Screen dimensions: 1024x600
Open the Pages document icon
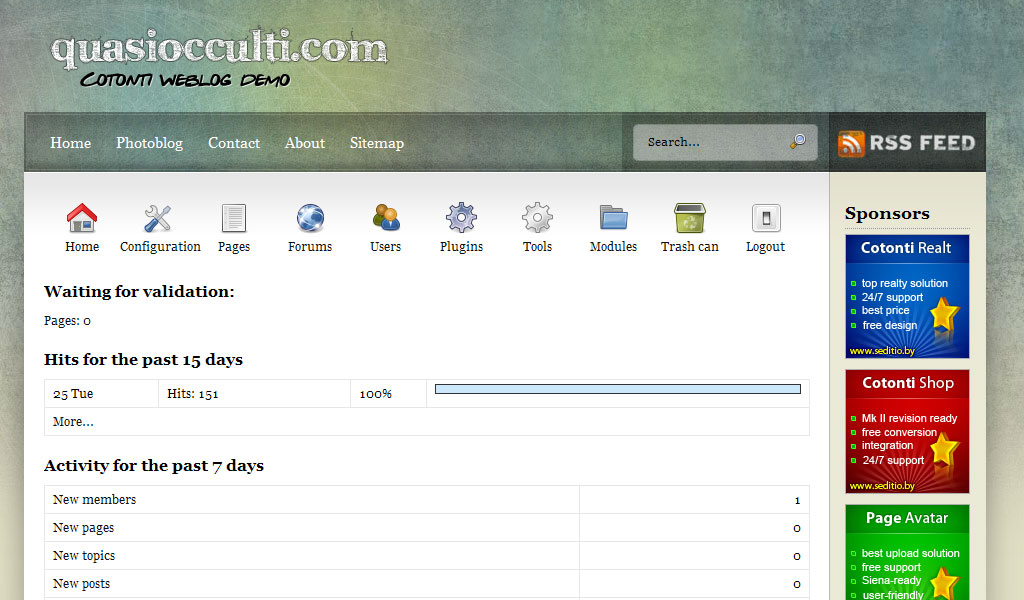(234, 218)
